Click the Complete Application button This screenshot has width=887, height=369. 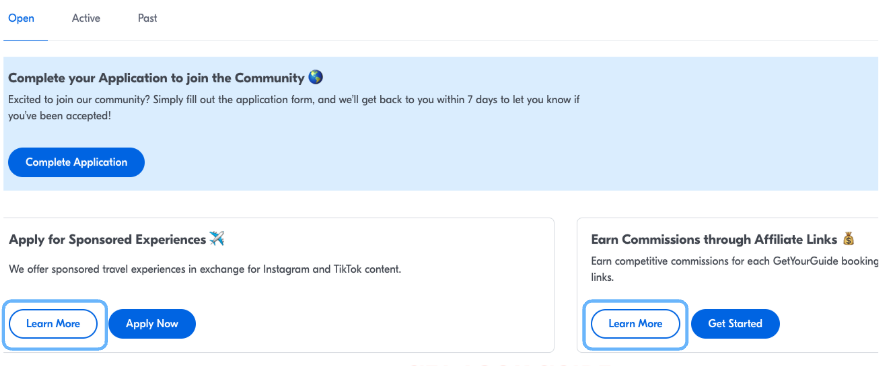pos(76,162)
